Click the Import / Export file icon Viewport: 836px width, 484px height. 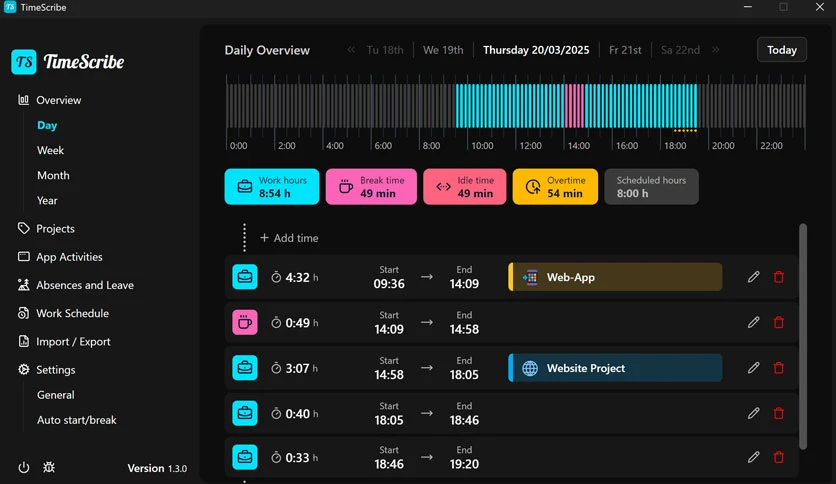23,341
